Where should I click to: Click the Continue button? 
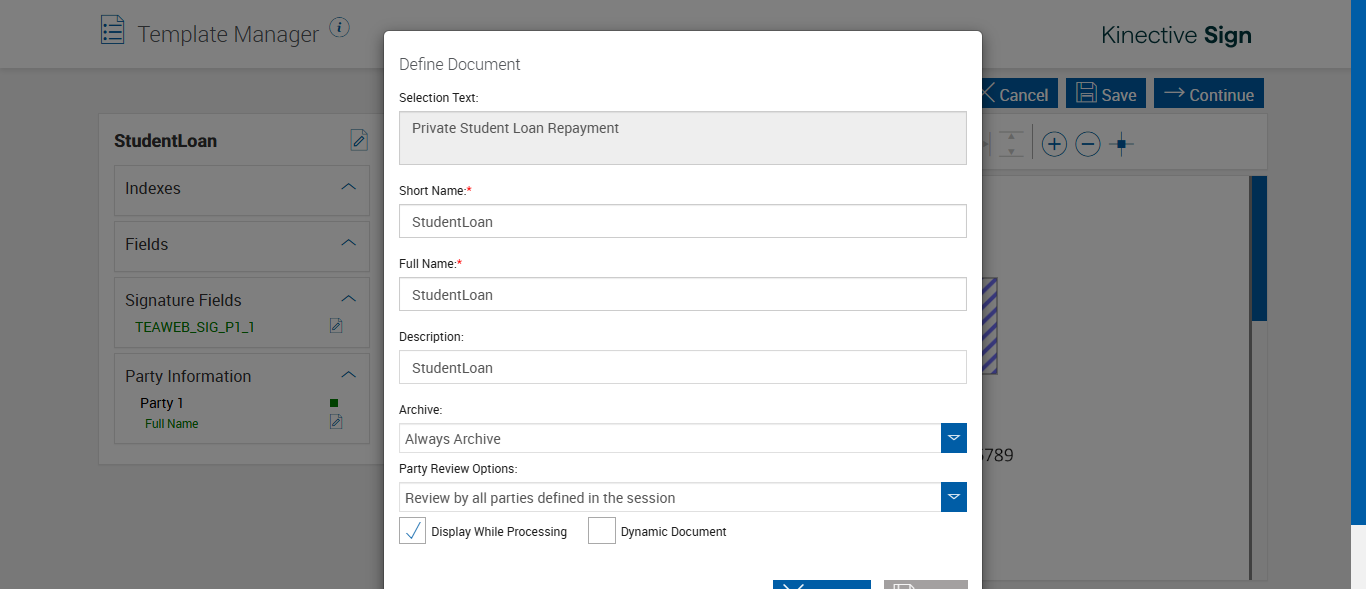click(1209, 94)
